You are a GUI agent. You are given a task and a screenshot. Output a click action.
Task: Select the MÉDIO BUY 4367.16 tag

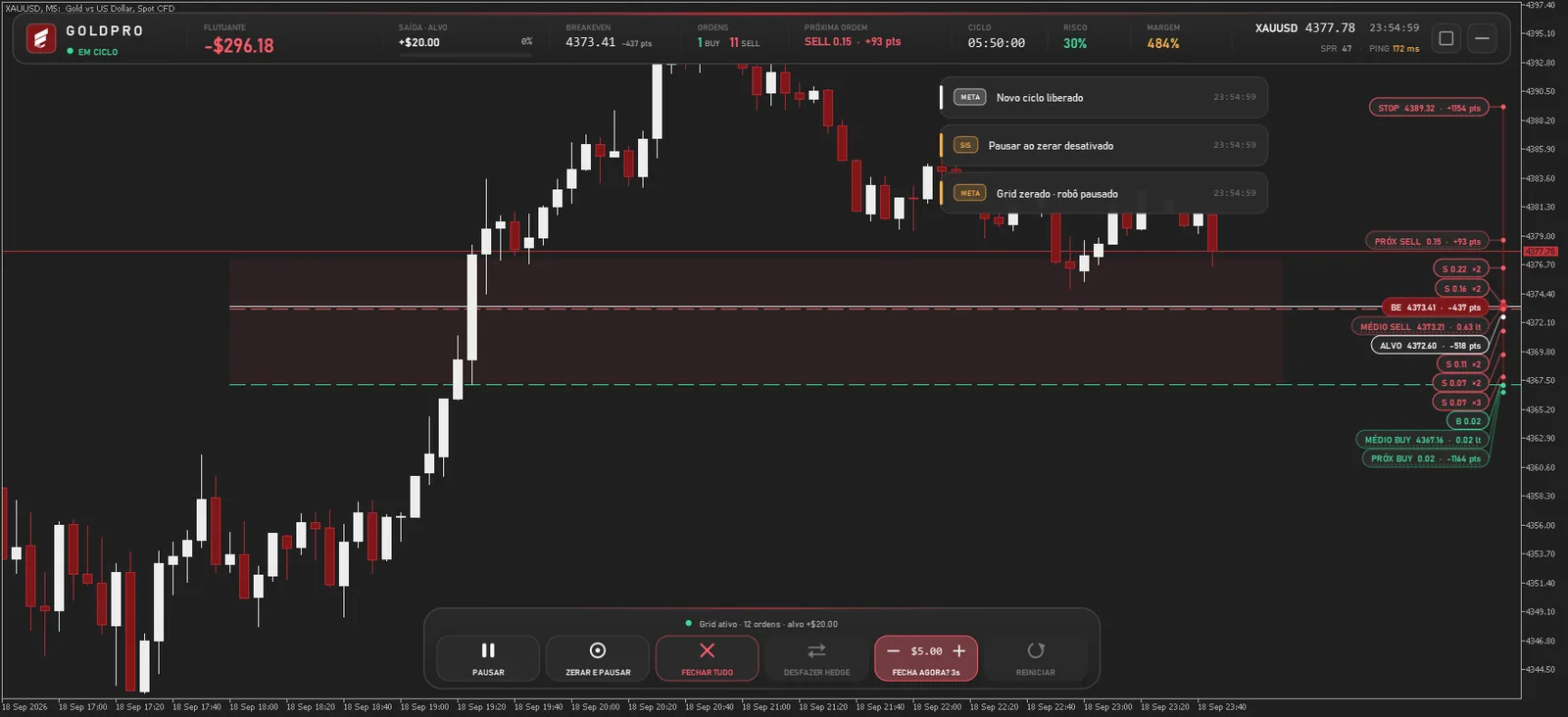(1422, 440)
